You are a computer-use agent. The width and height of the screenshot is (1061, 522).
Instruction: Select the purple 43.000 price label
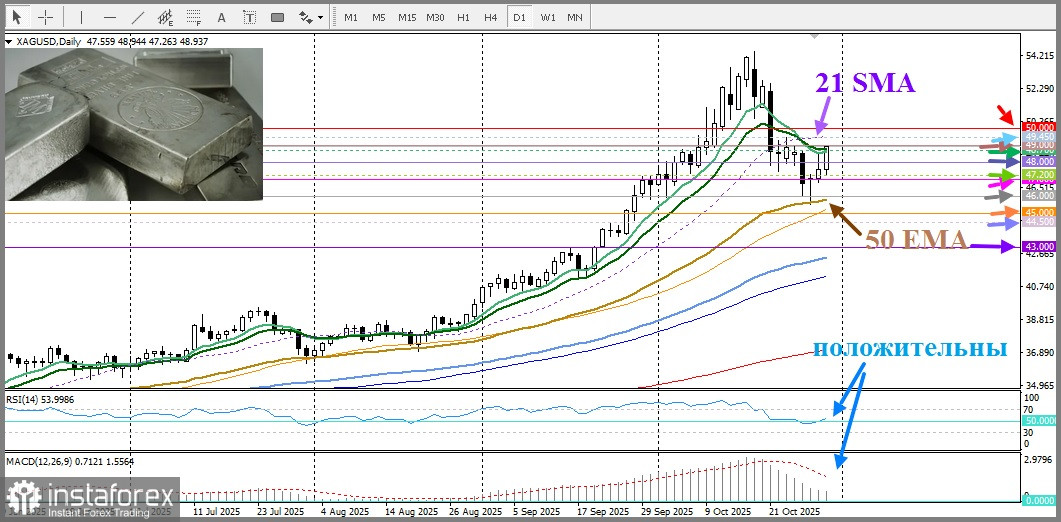pos(1039,246)
